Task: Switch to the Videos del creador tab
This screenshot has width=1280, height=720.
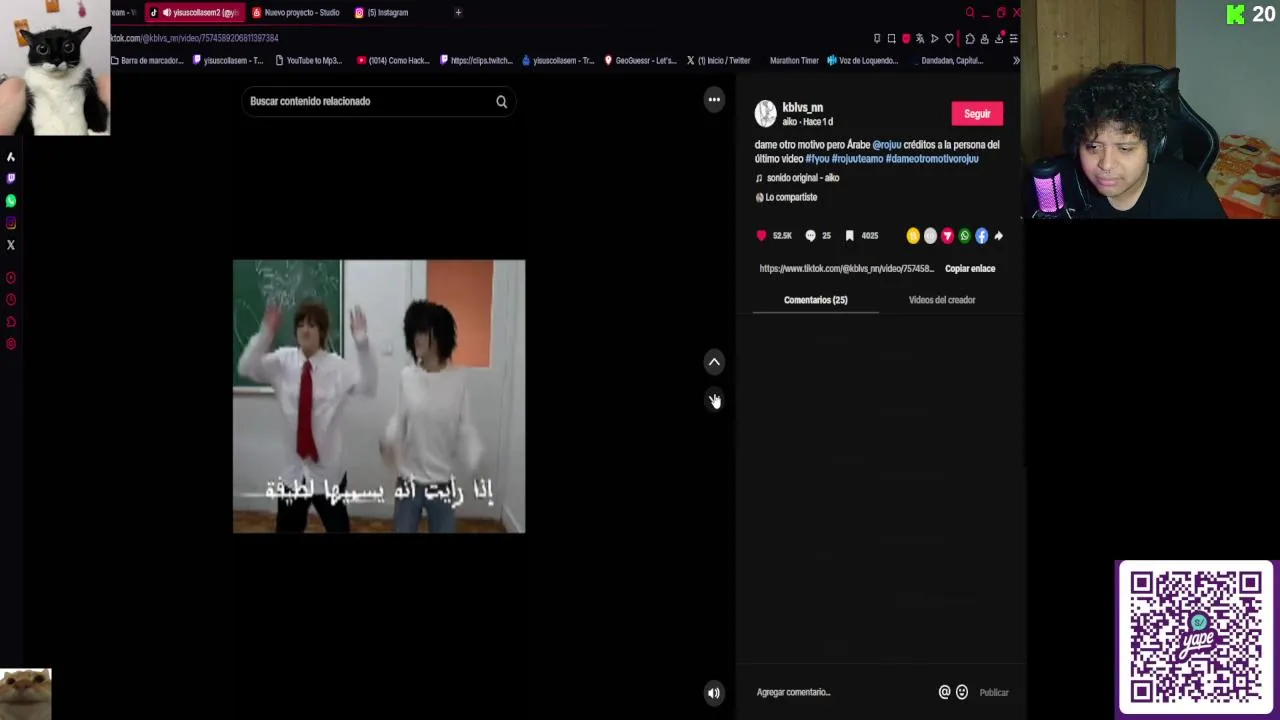Action: [x=942, y=300]
